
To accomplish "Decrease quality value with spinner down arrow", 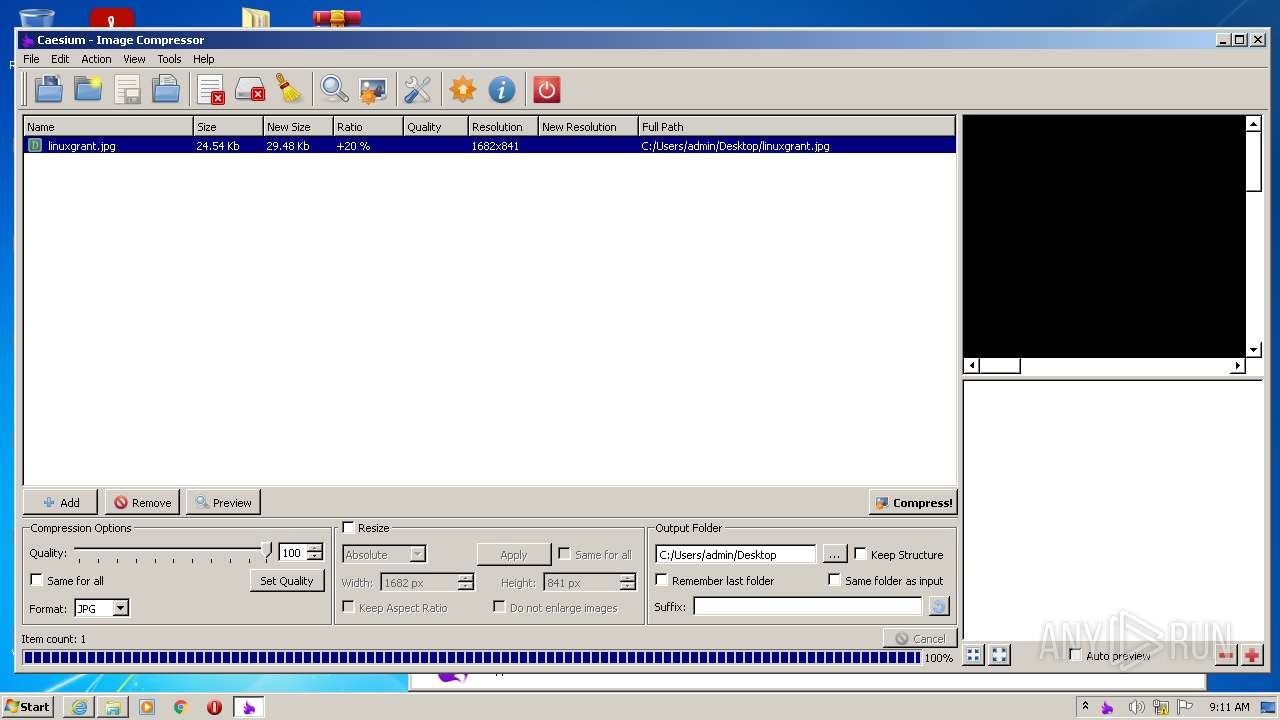I will [x=315, y=556].
